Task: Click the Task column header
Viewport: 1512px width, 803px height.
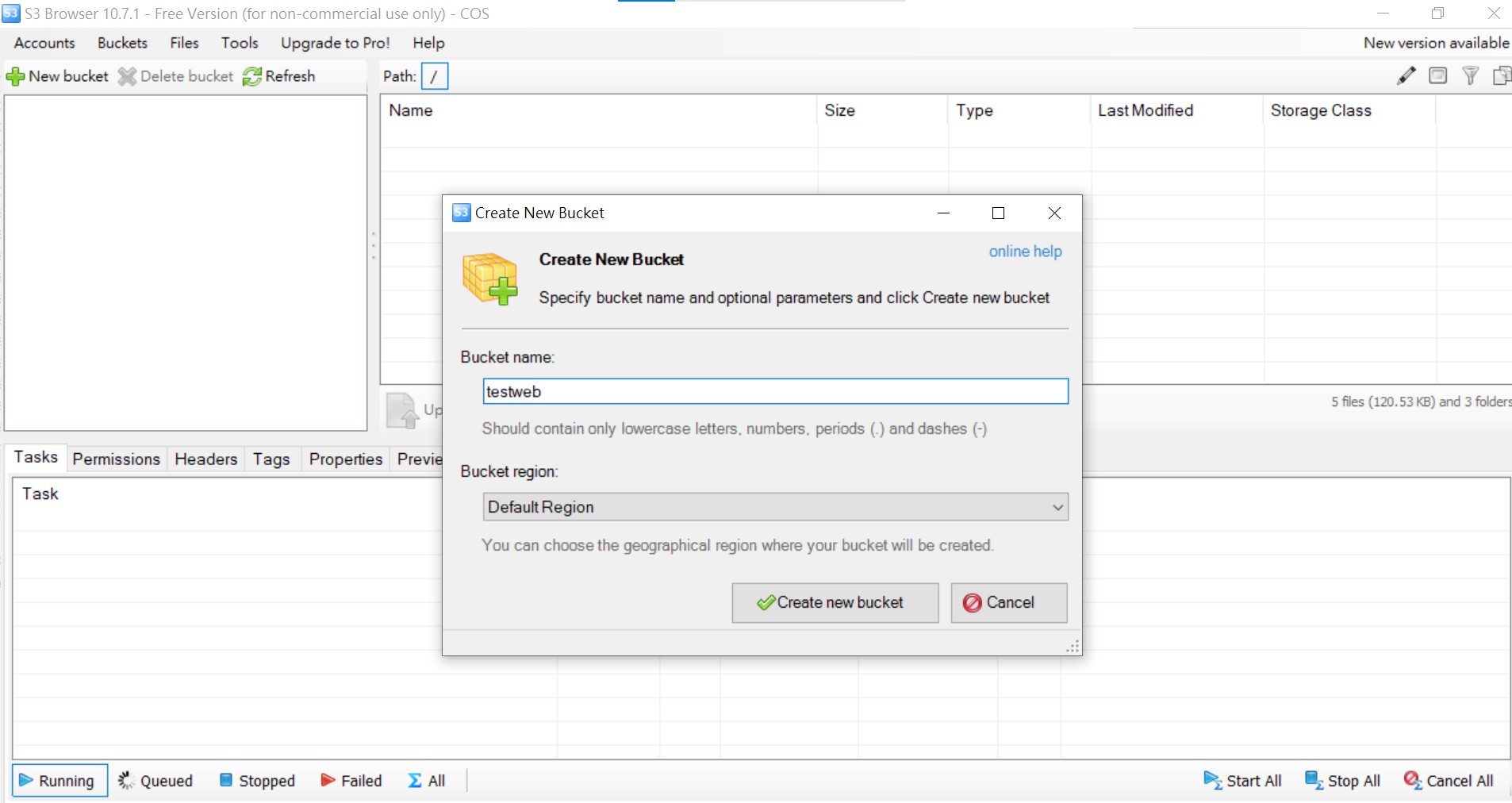Action: click(40, 494)
